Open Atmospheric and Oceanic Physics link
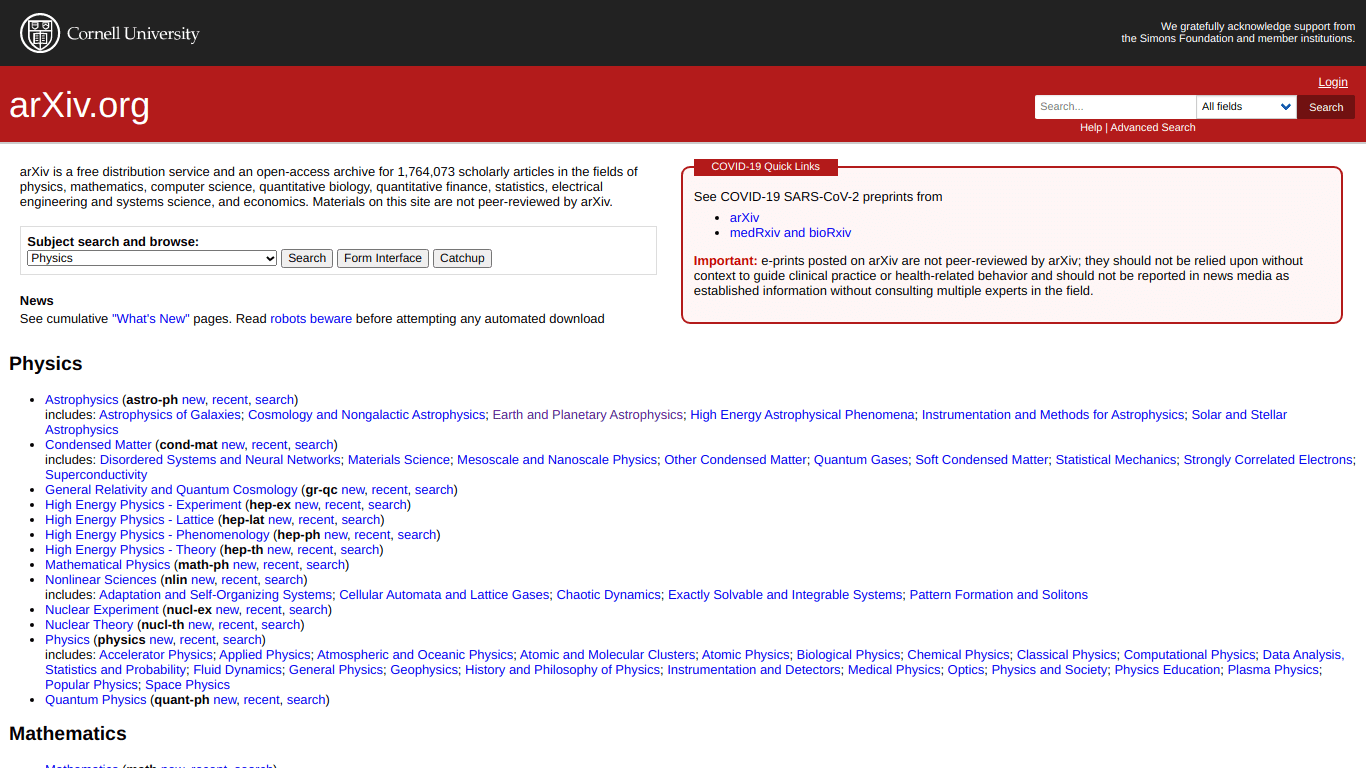1366x768 pixels. [x=415, y=655]
